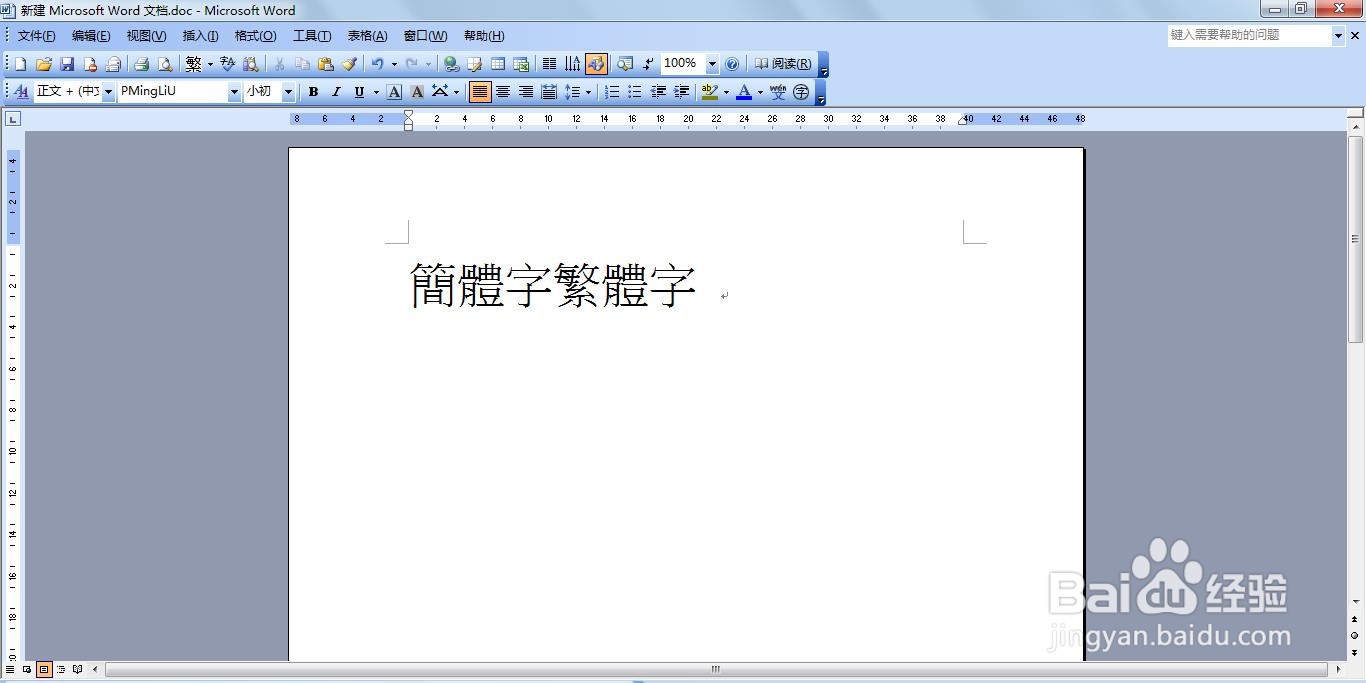Open the Columns layout button
This screenshot has width=1366, height=683.
click(x=549, y=64)
